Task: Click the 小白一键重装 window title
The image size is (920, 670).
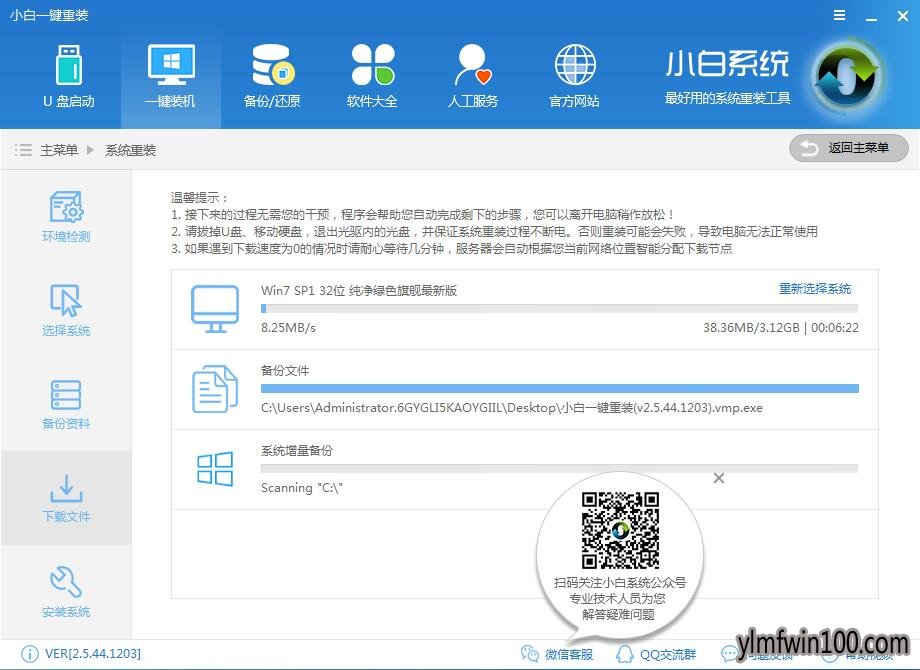Action: click(x=49, y=15)
